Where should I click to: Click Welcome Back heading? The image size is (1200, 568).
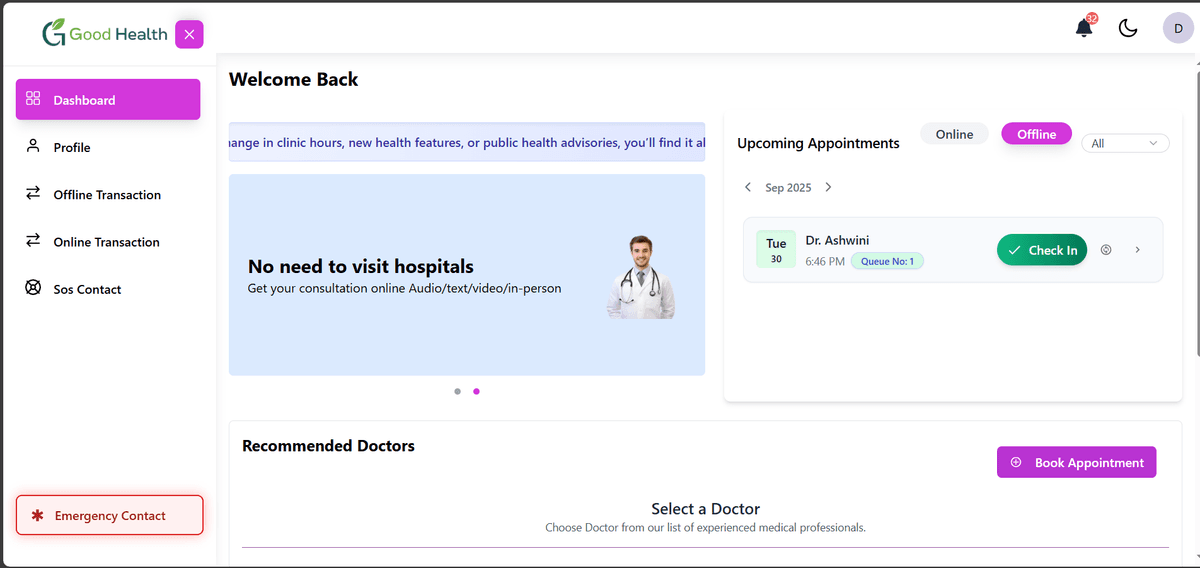pyautogui.click(x=294, y=79)
